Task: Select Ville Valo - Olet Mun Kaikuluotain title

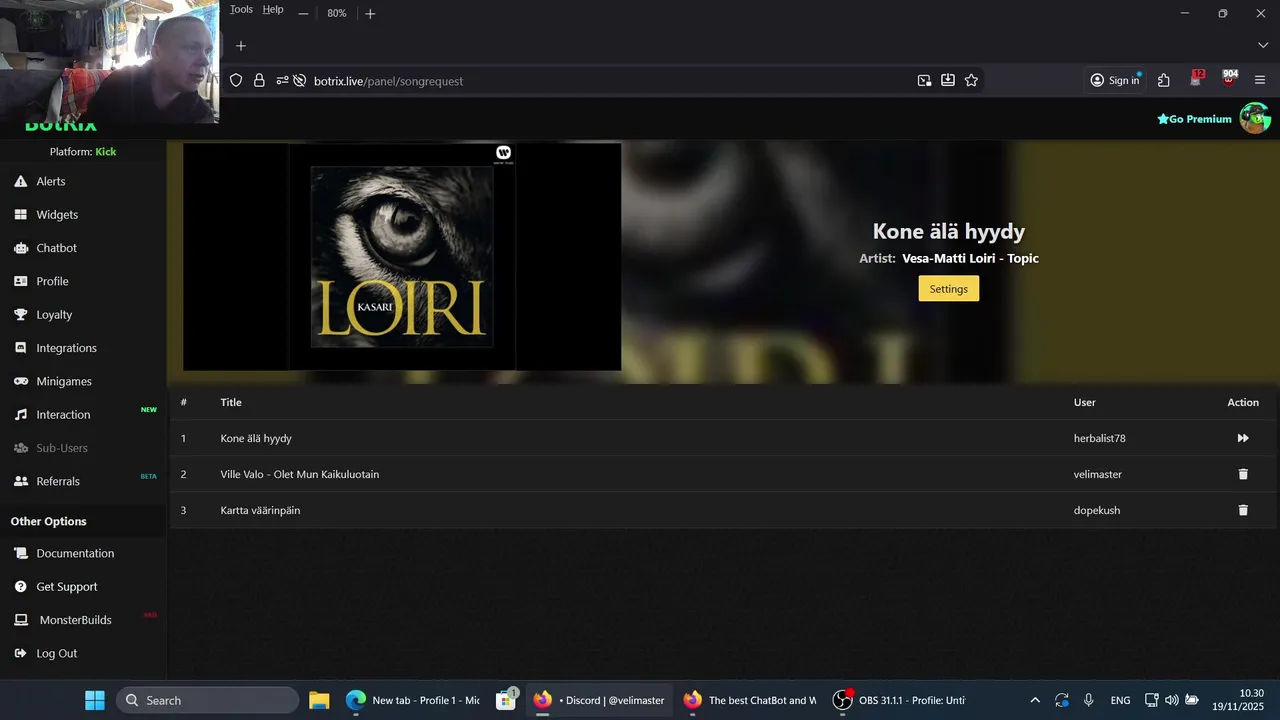Action: click(300, 474)
